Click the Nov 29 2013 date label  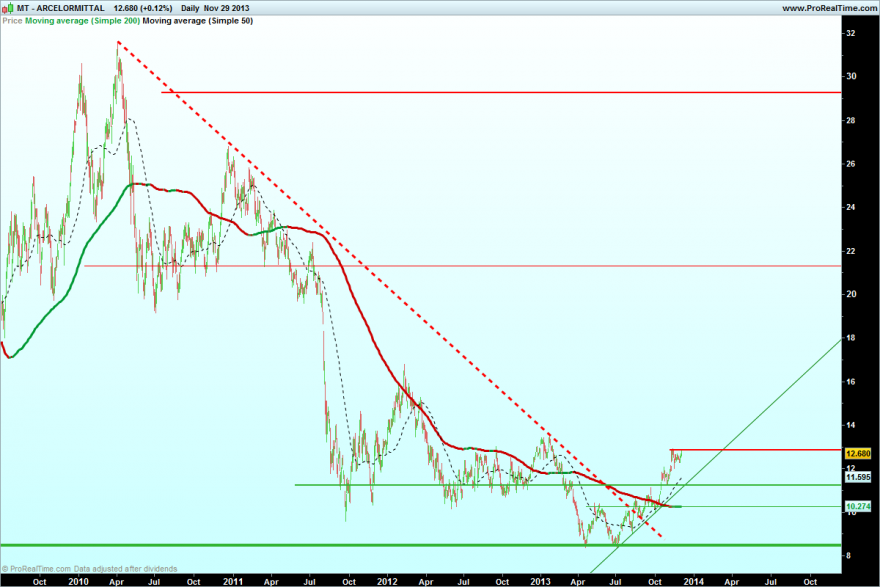227,8
